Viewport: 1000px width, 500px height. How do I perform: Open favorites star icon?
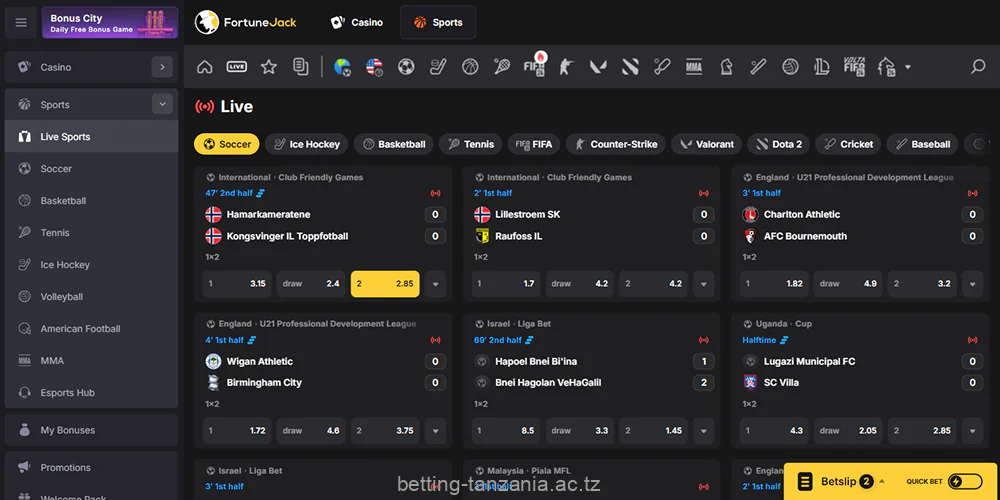[268, 66]
